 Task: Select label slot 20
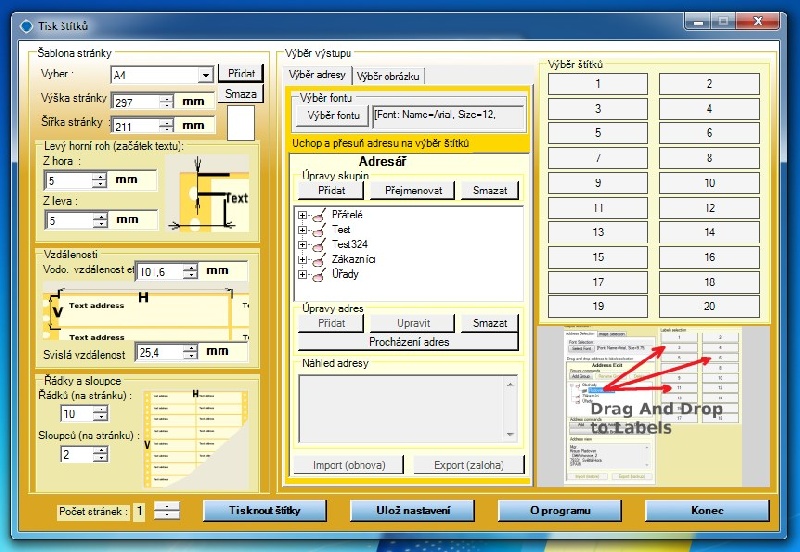pyautogui.click(x=709, y=307)
